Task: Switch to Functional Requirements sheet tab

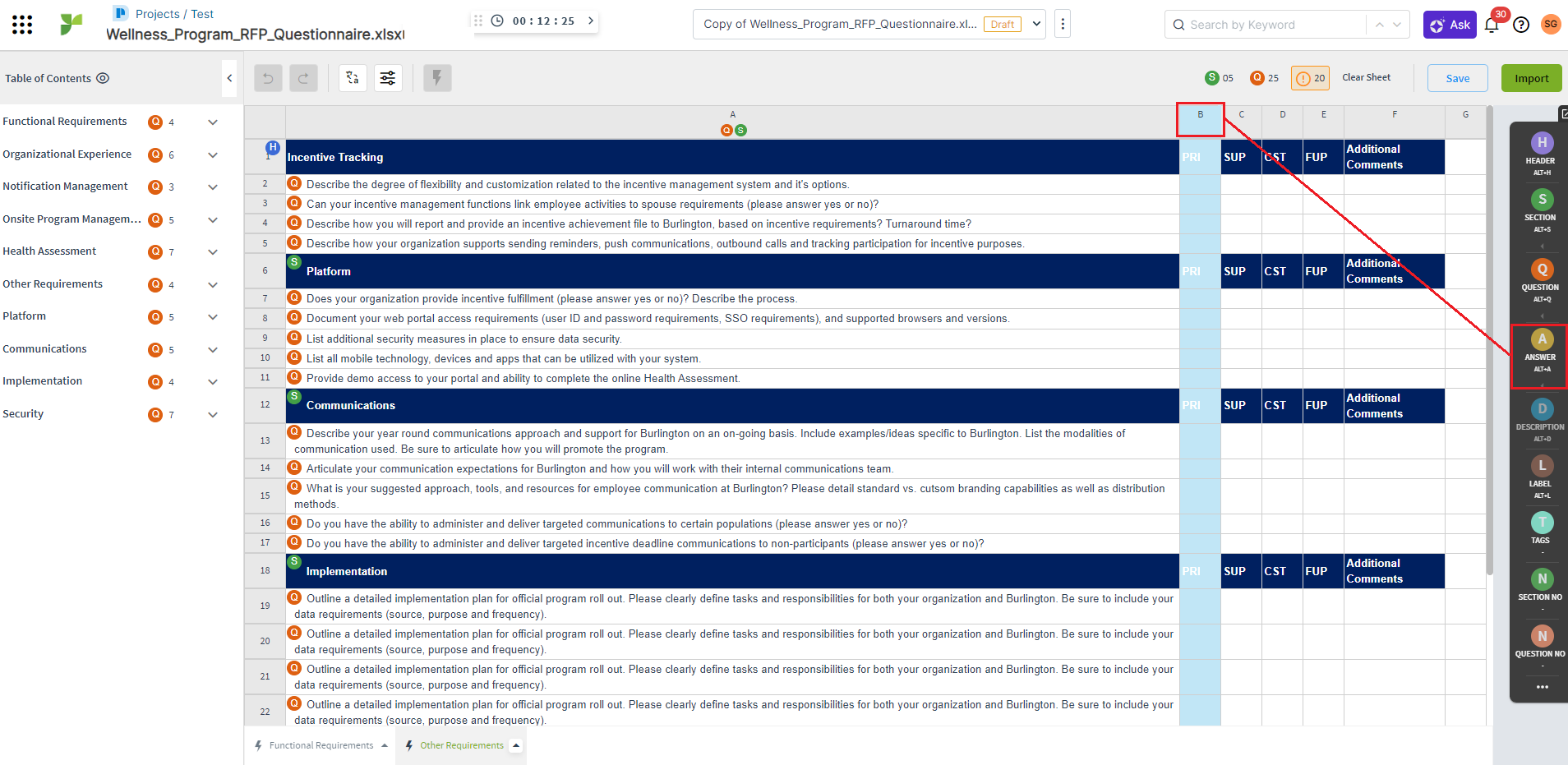Action: [321, 745]
